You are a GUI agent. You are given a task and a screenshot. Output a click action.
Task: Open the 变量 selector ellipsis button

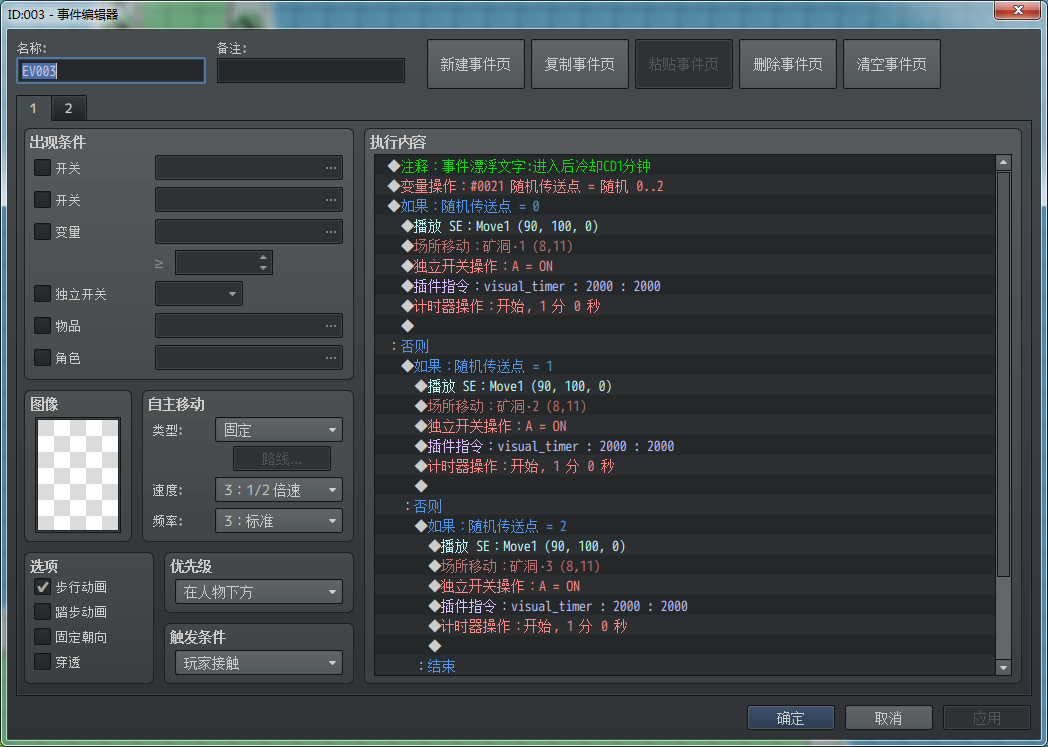point(331,232)
